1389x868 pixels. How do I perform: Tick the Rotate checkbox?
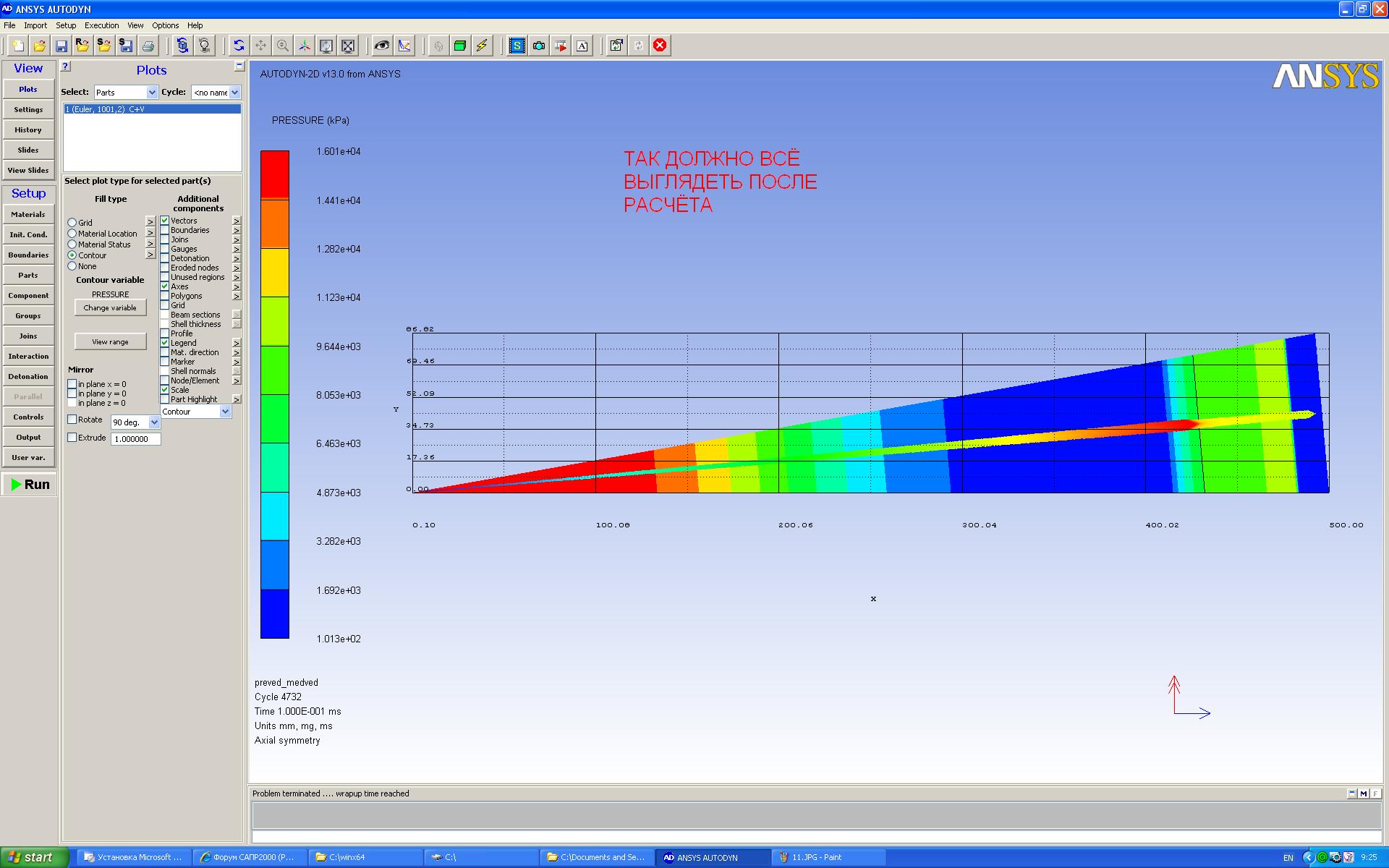[72, 420]
